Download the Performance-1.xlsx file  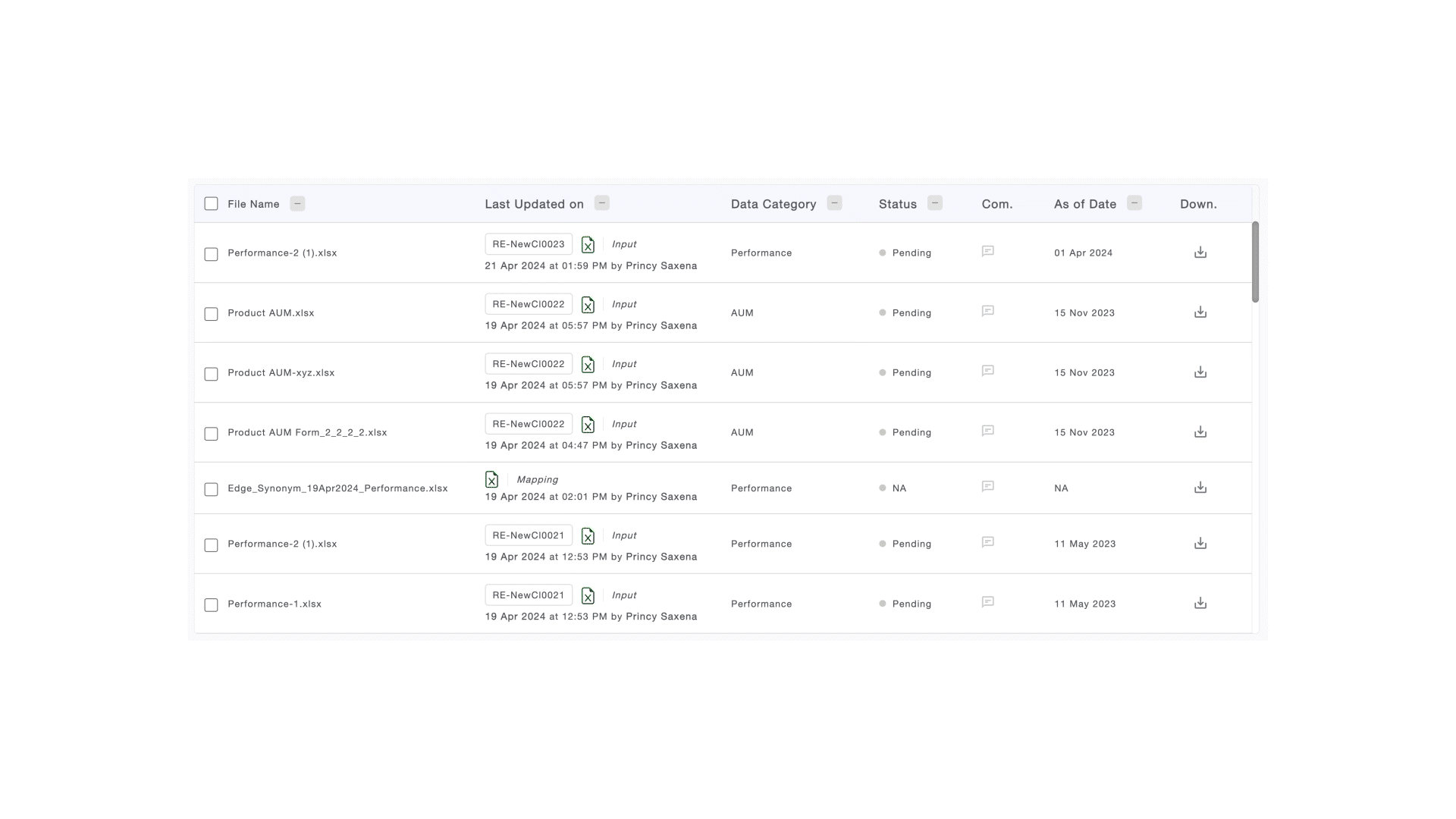1200,604
